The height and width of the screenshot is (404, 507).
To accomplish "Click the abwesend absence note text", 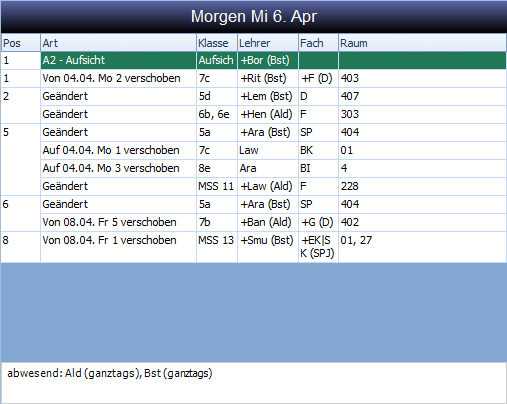I will (110, 373).
